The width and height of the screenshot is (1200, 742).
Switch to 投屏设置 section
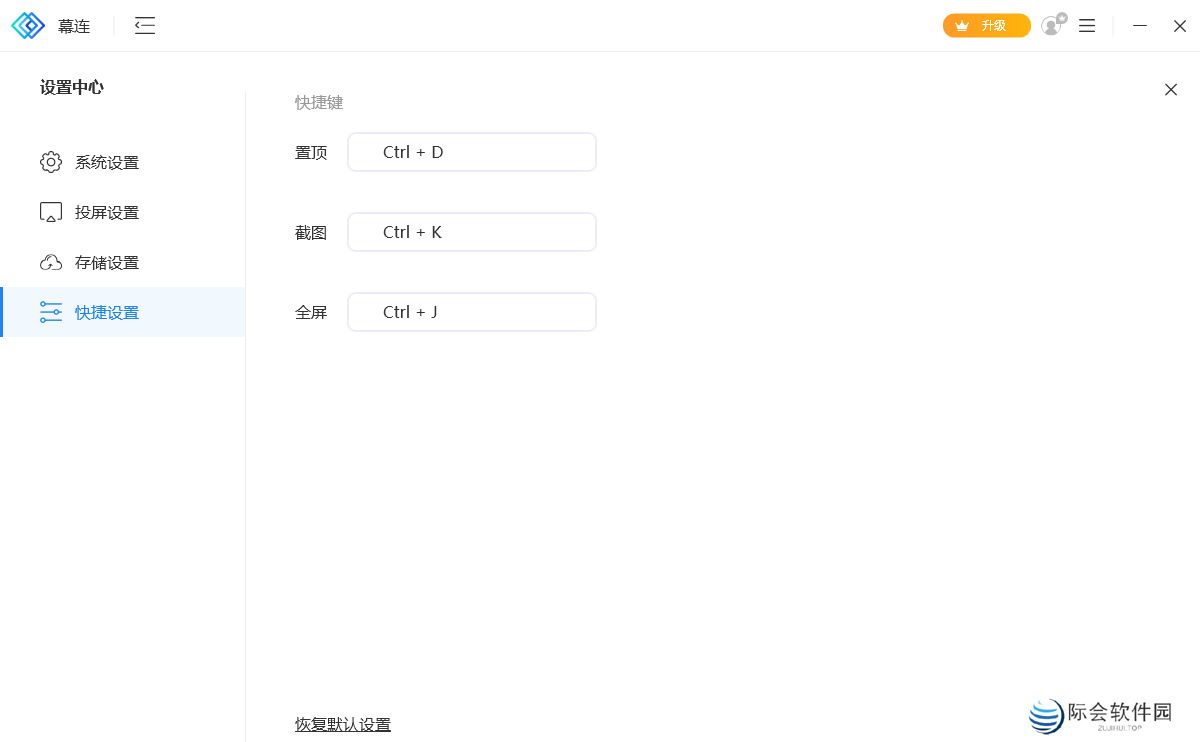click(x=105, y=211)
